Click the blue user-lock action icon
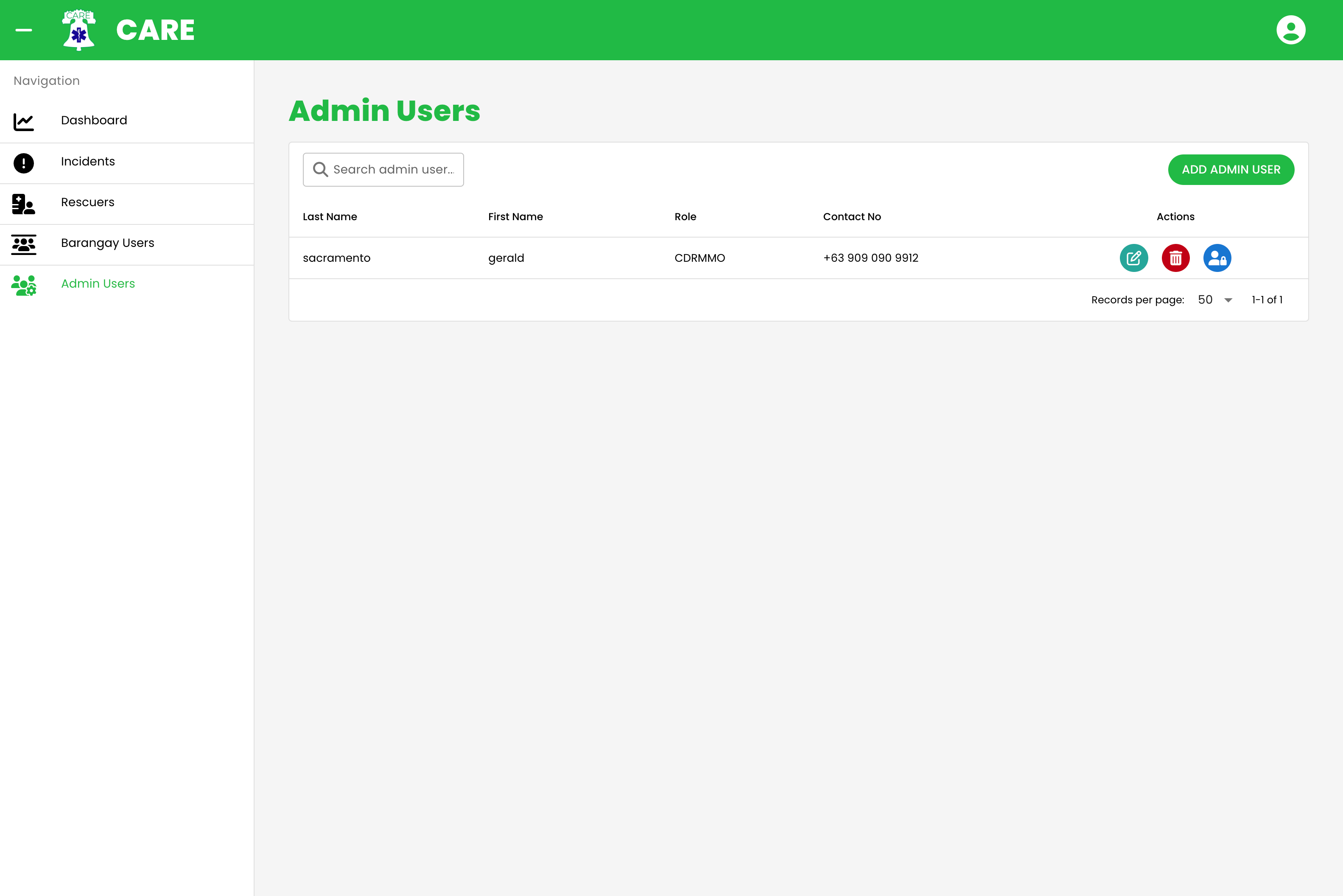1343x896 pixels. pyautogui.click(x=1217, y=258)
